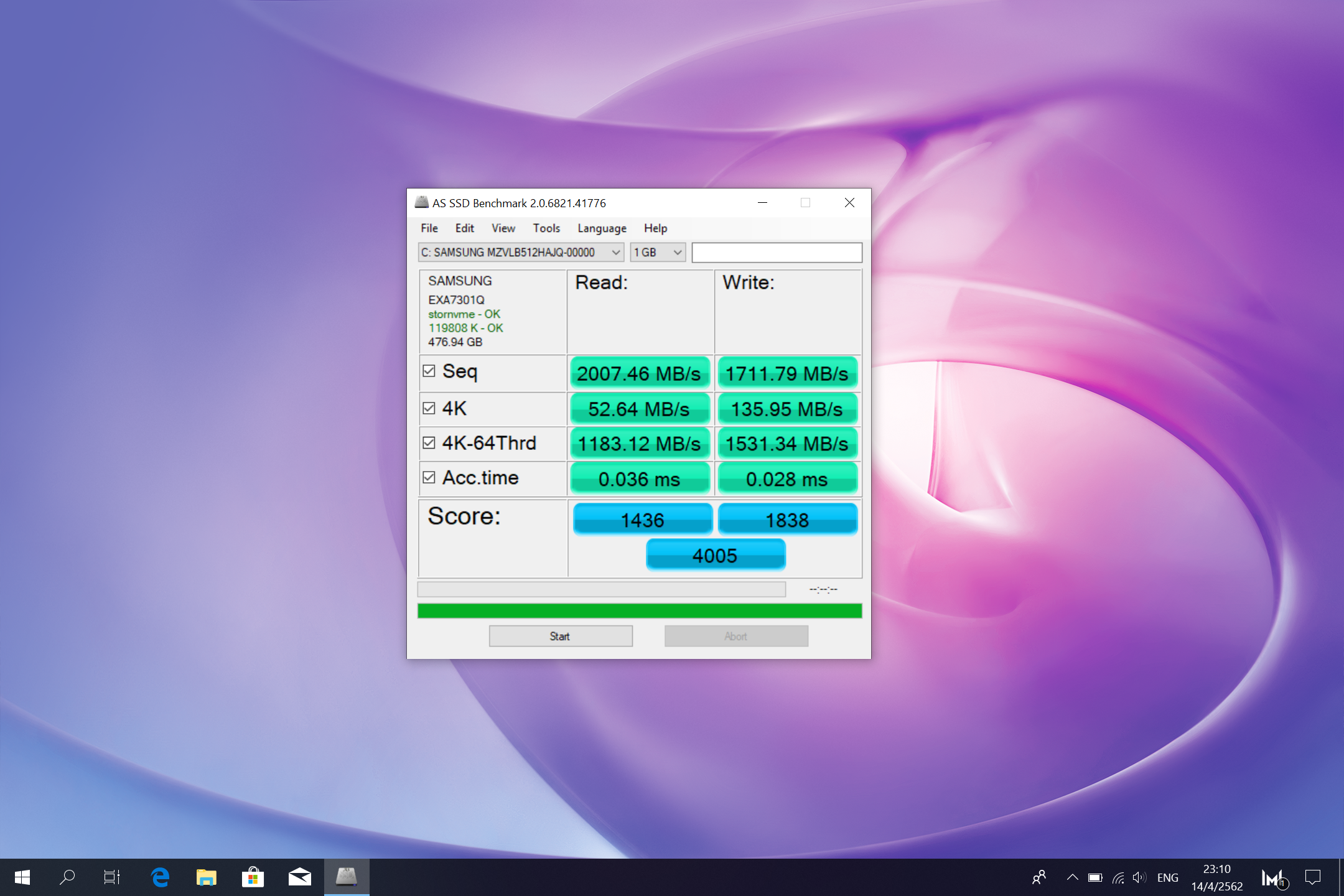
Task: Click the read score 1436
Action: (x=643, y=519)
